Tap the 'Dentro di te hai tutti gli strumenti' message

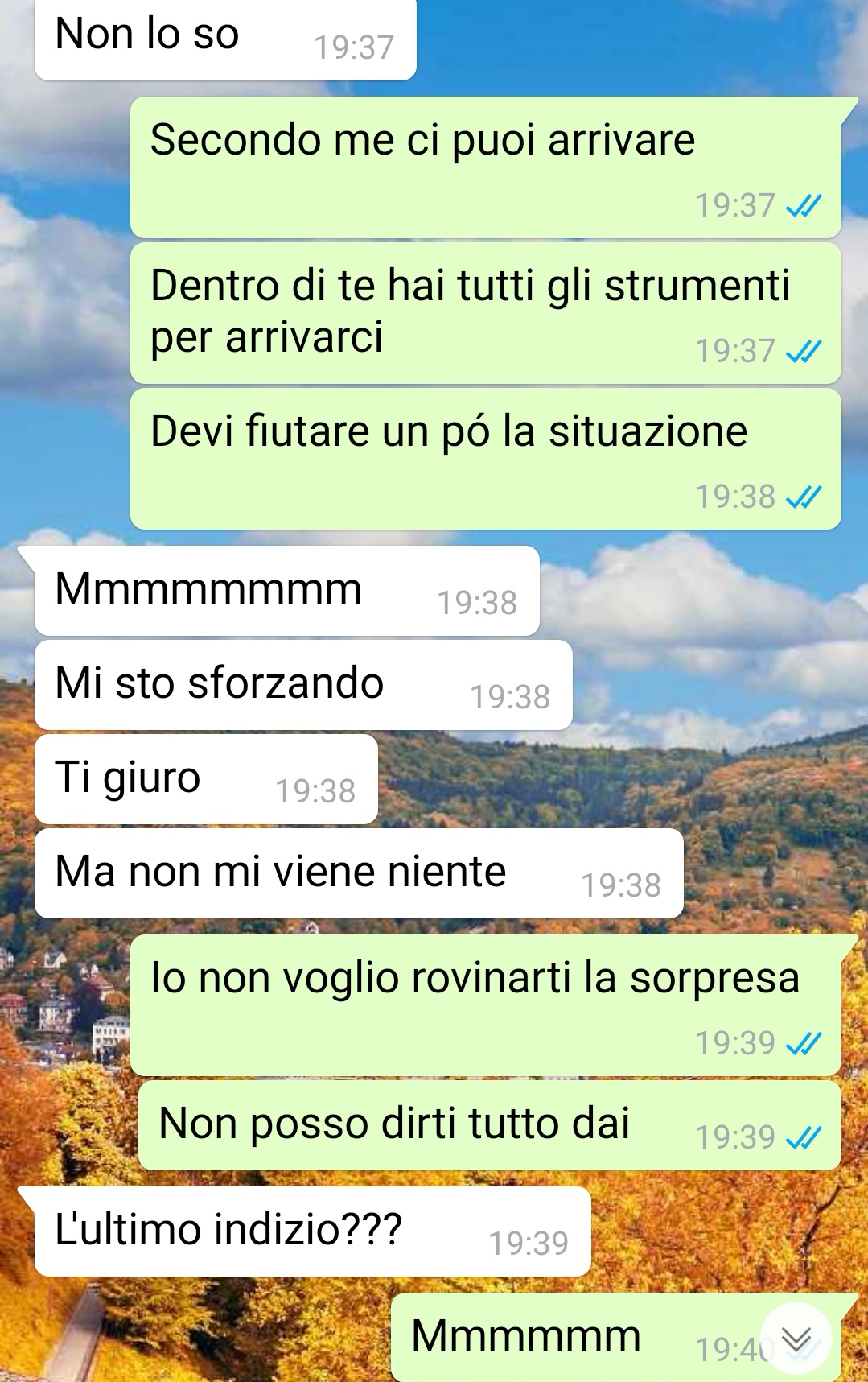(486, 313)
